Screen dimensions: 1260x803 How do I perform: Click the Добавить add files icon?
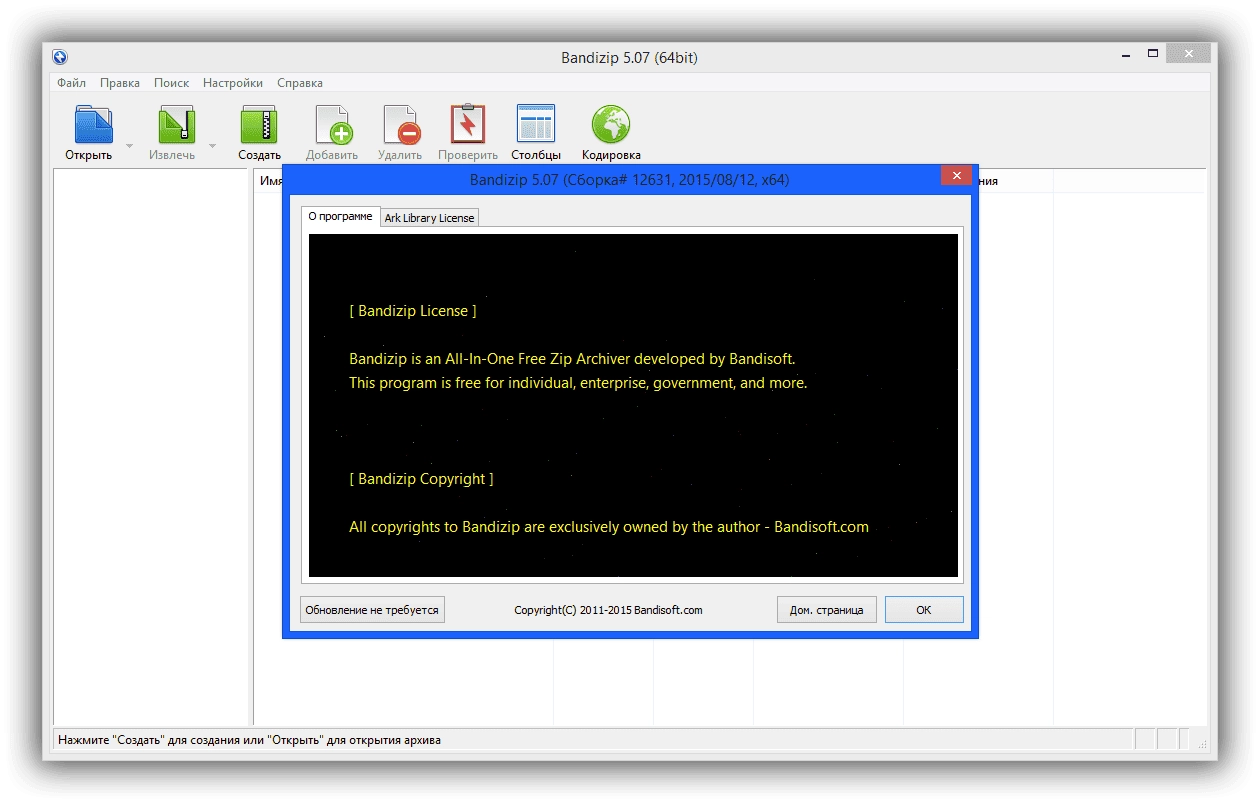[x=332, y=125]
